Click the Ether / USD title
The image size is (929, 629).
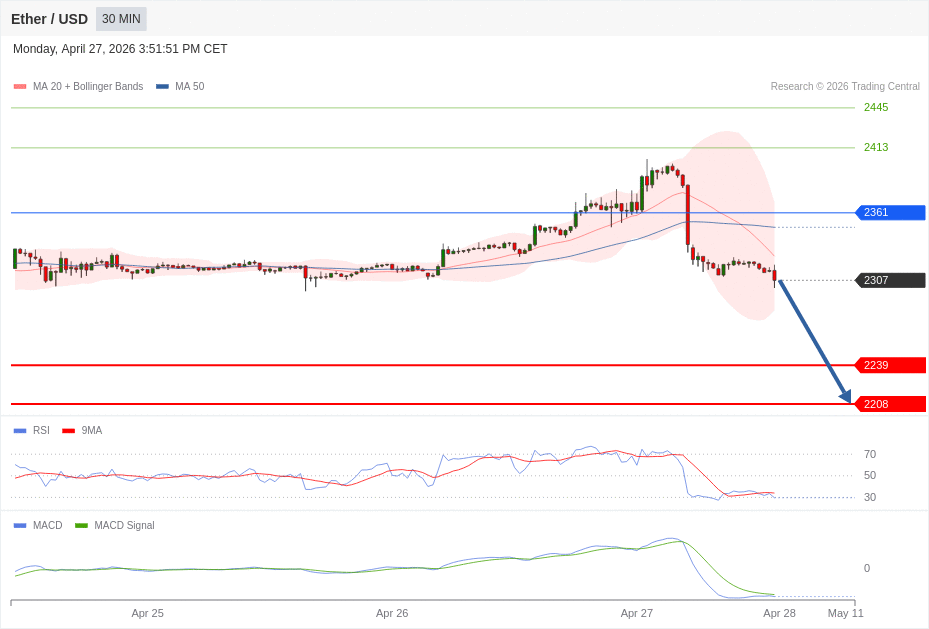pyautogui.click(x=49, y=19)
